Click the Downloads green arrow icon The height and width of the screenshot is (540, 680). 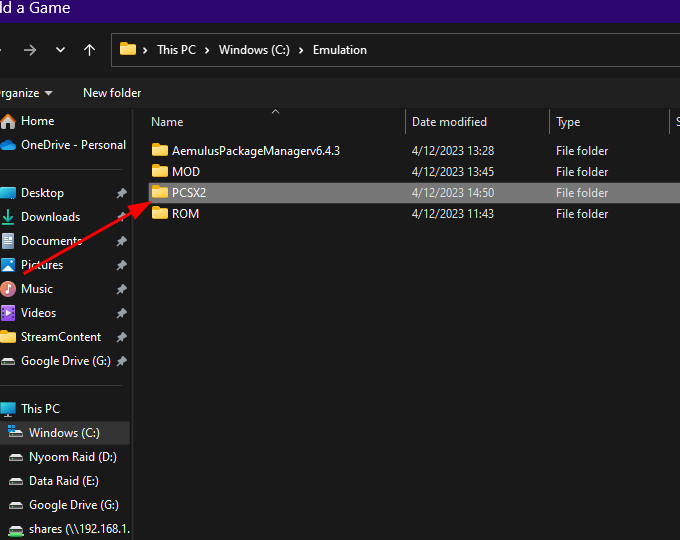click(x=8, y=217)
